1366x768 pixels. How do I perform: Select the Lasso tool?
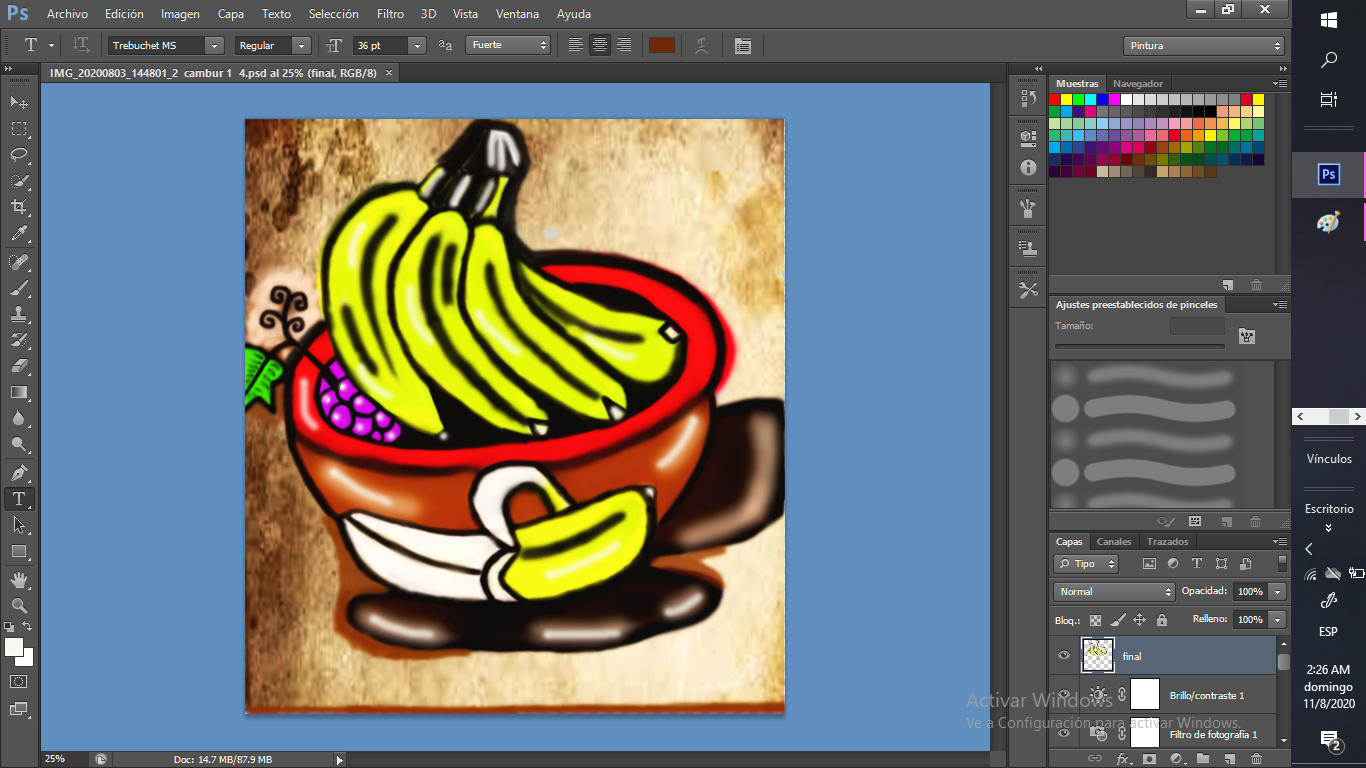(19, 155)
